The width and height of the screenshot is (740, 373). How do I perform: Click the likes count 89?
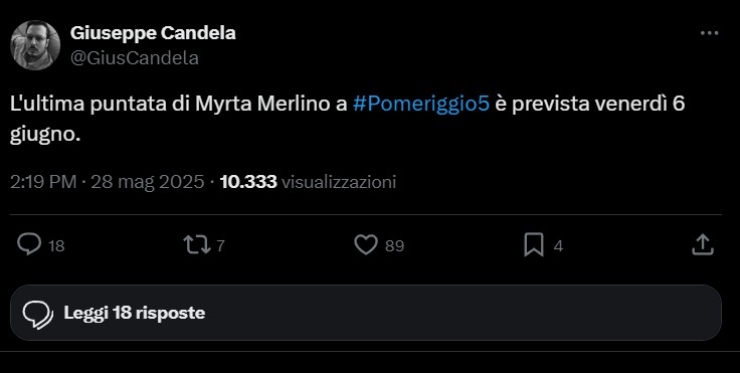pos(395,246)
